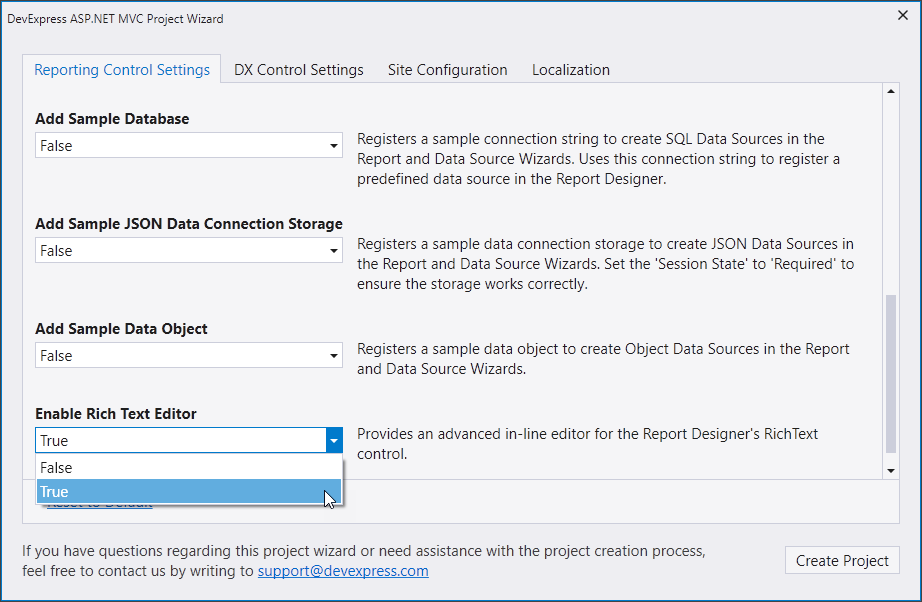Click the Add Sample Data Object heading
Screen dimensions: 922x602
coord(121,329)
